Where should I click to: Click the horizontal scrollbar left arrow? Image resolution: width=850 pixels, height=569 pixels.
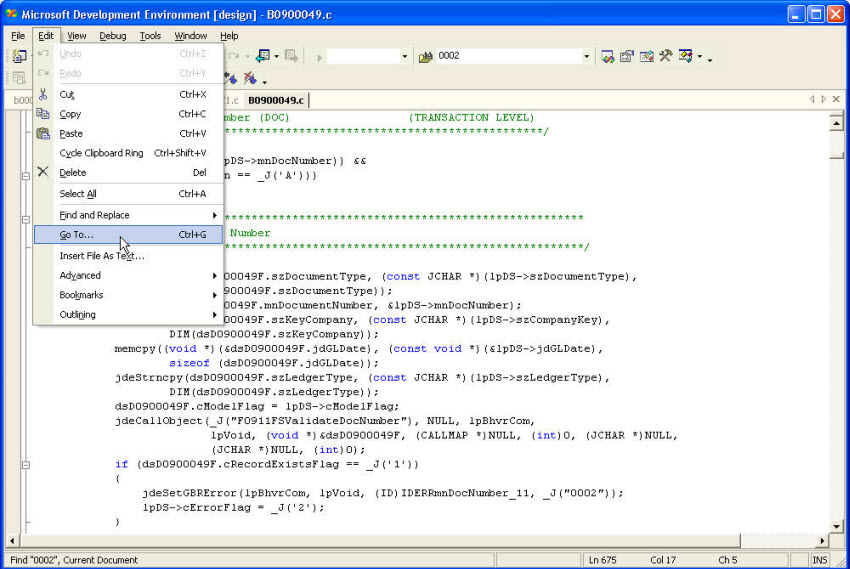click(12, 540)
